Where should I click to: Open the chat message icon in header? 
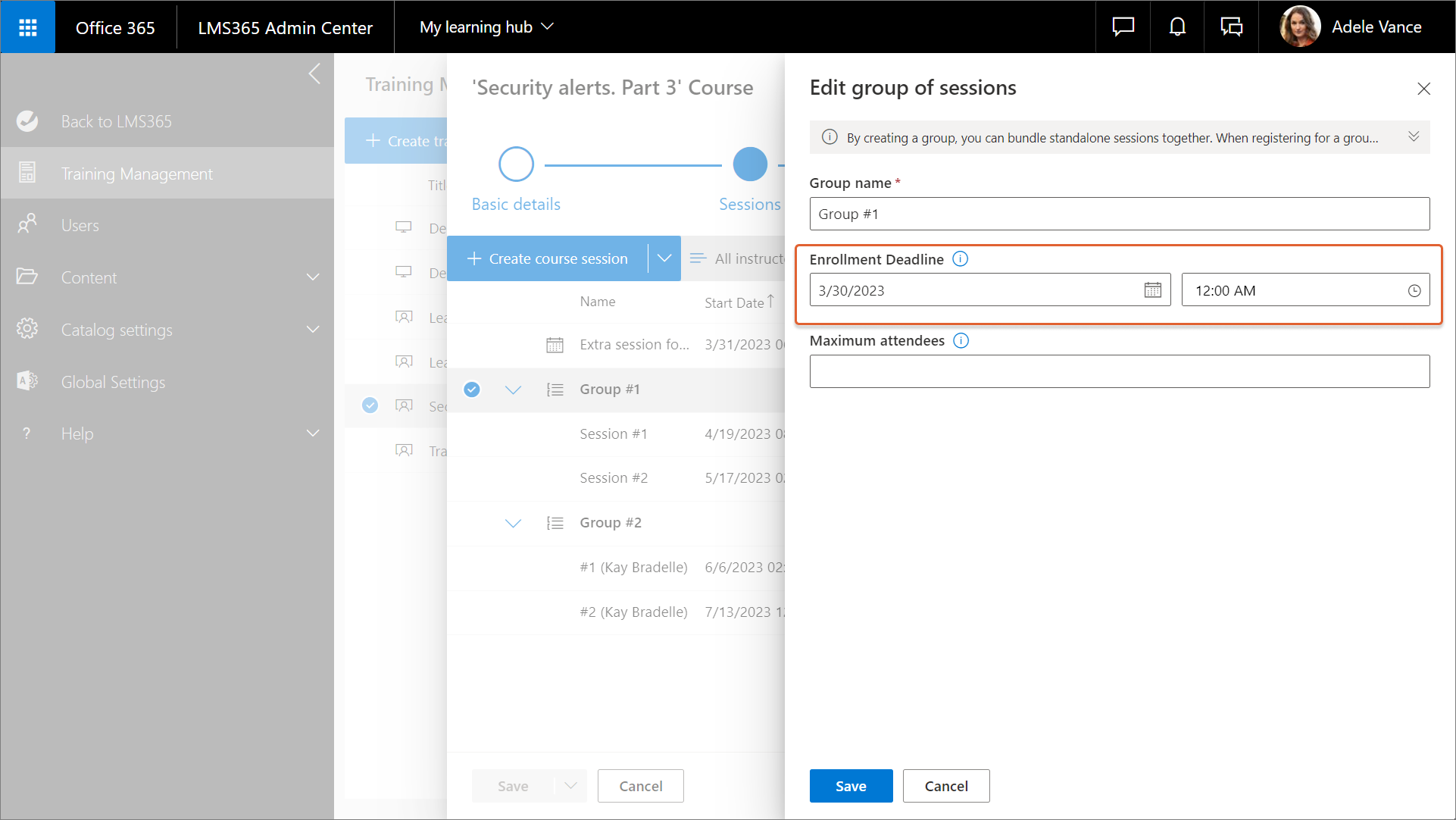[1123, 27]
